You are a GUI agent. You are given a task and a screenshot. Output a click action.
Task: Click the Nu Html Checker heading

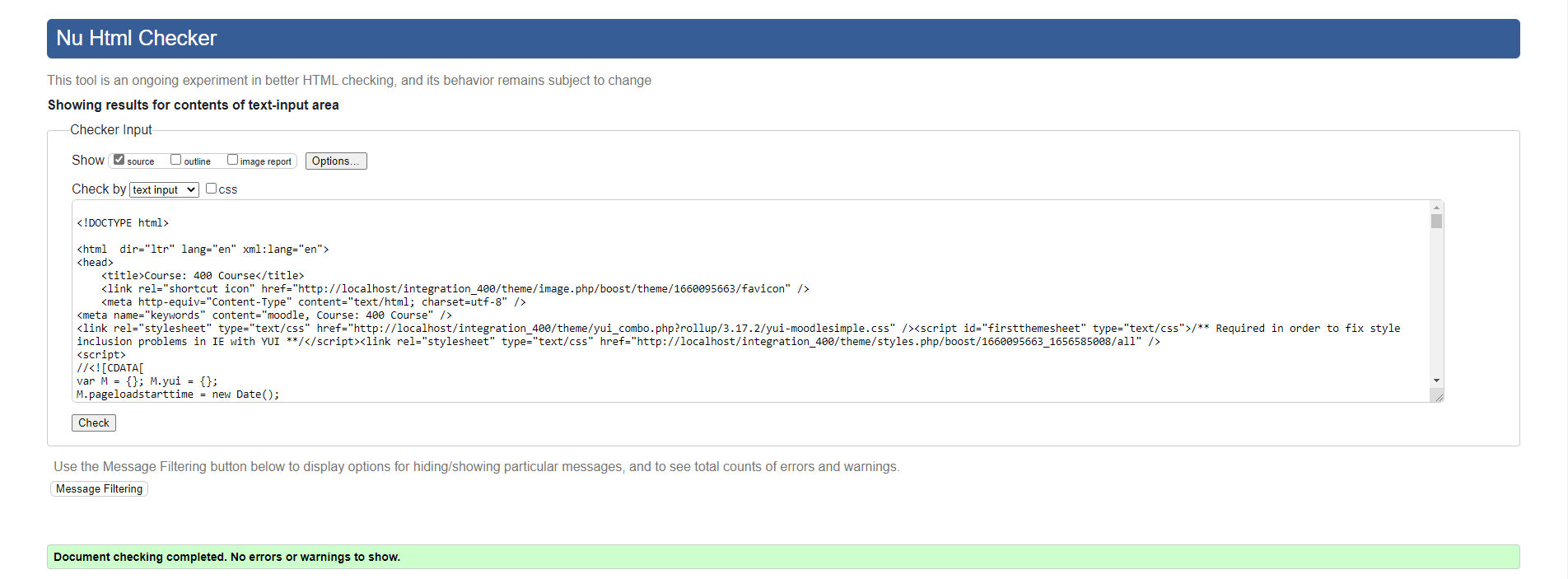(x=137, y=38)
